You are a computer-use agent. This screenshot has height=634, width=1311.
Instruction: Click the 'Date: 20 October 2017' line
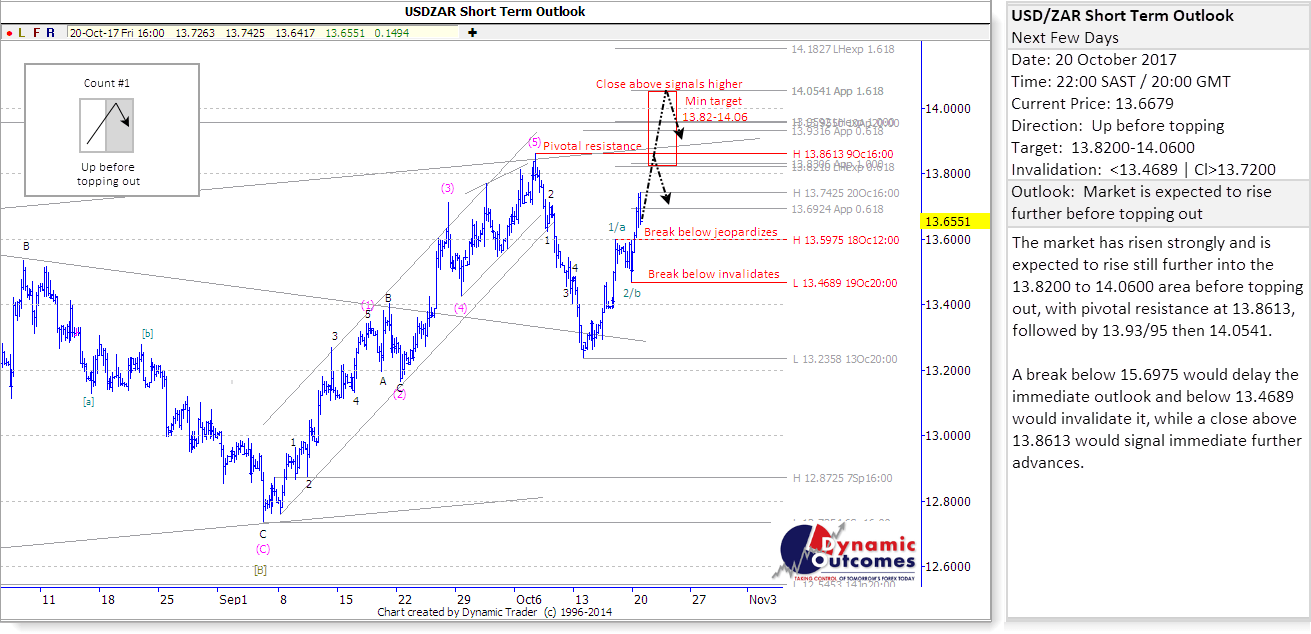1094,60
